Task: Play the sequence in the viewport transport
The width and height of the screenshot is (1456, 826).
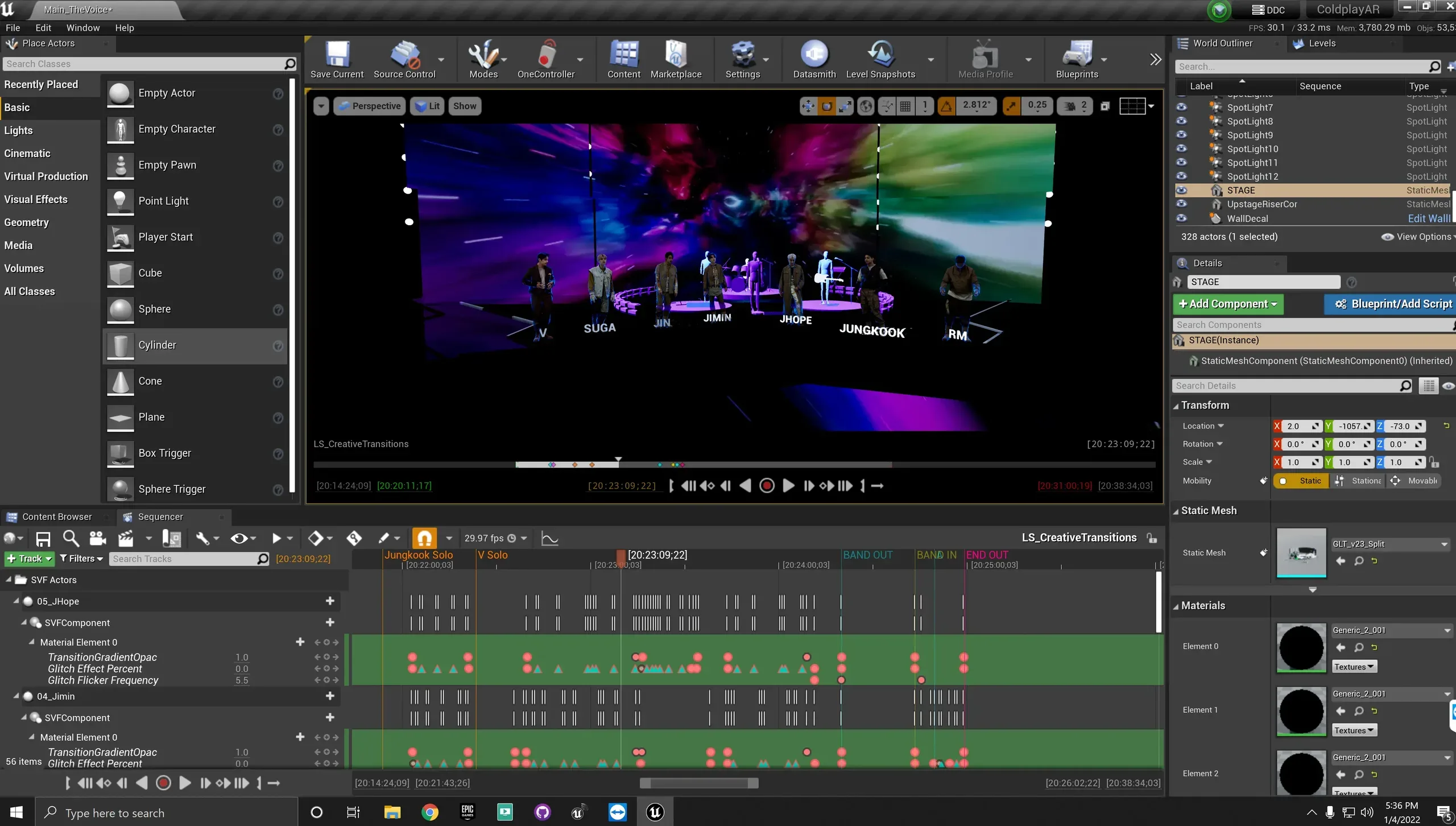Action: click(788, 485)
